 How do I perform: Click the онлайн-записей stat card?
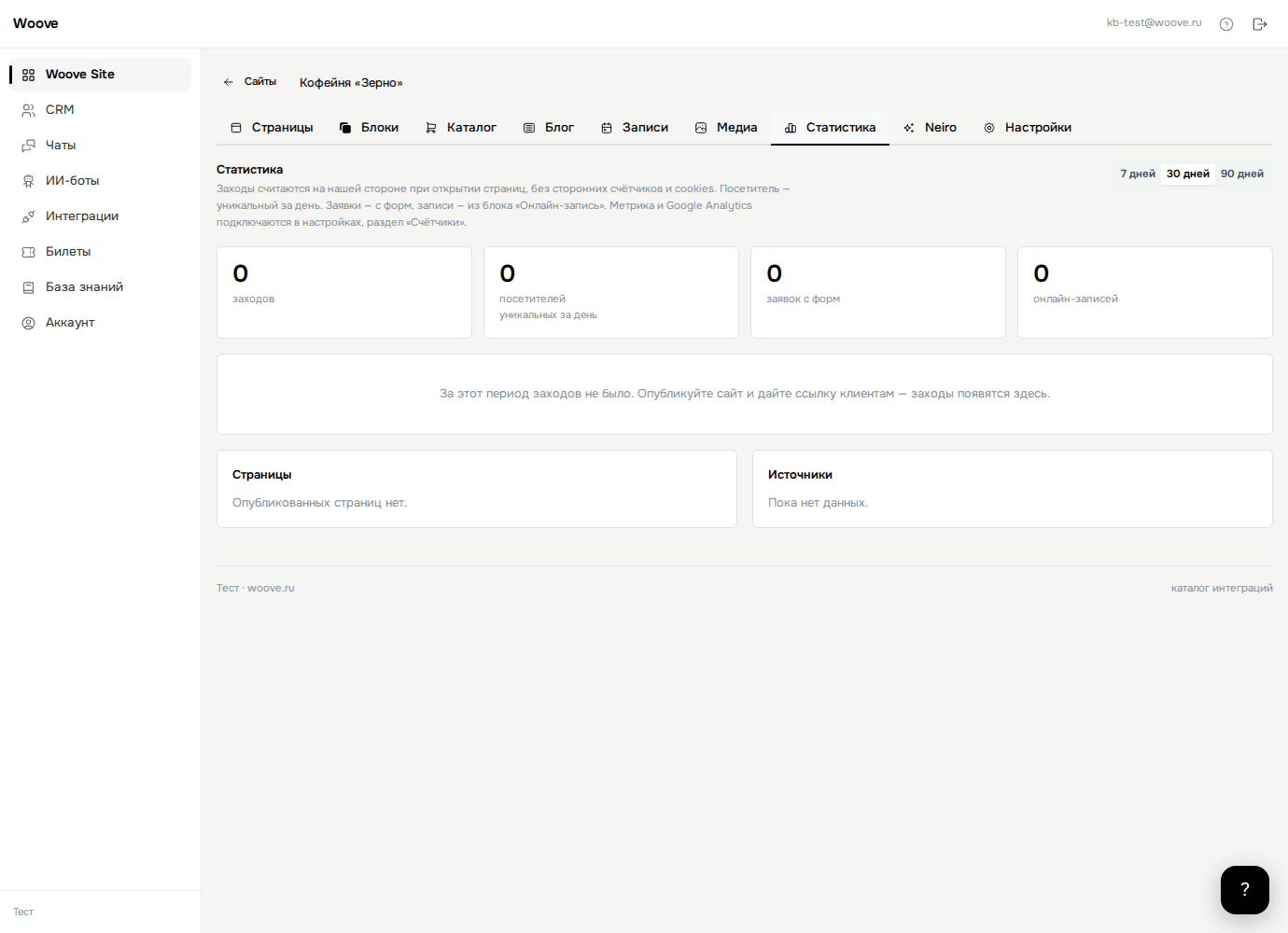click(1145, 292)
